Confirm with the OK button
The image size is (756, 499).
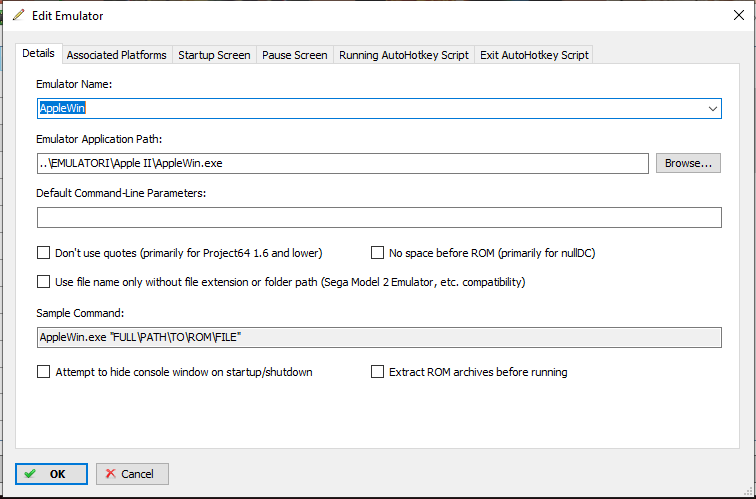click(52, 474)
